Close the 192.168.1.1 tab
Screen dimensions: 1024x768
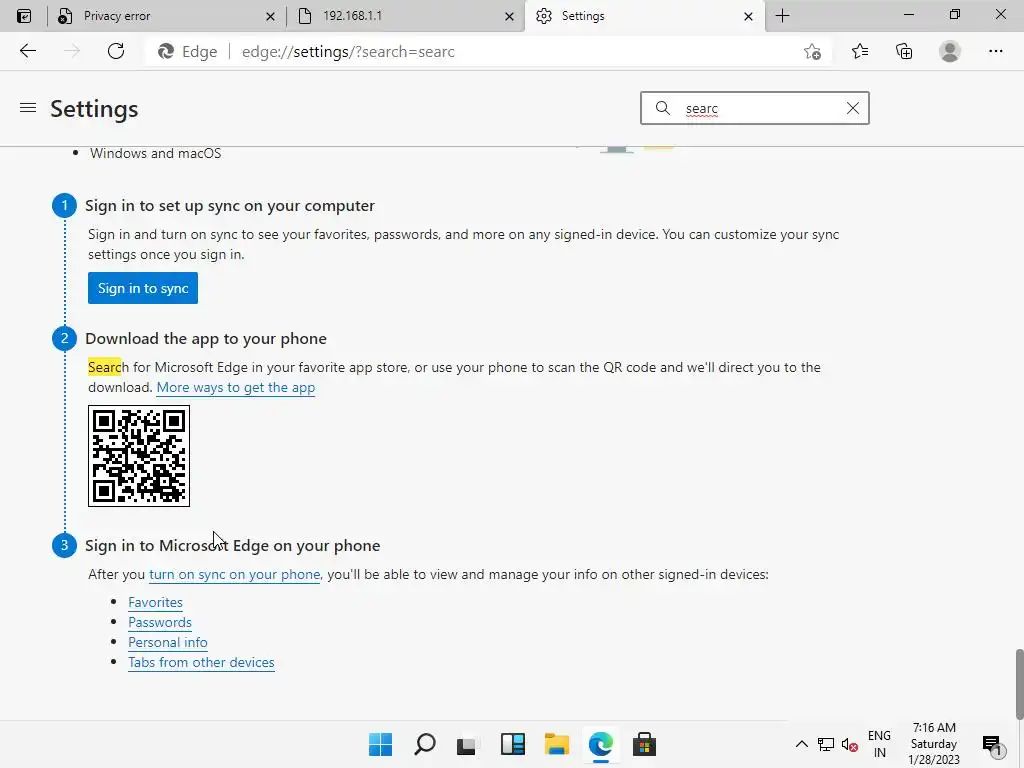(509, 16)
